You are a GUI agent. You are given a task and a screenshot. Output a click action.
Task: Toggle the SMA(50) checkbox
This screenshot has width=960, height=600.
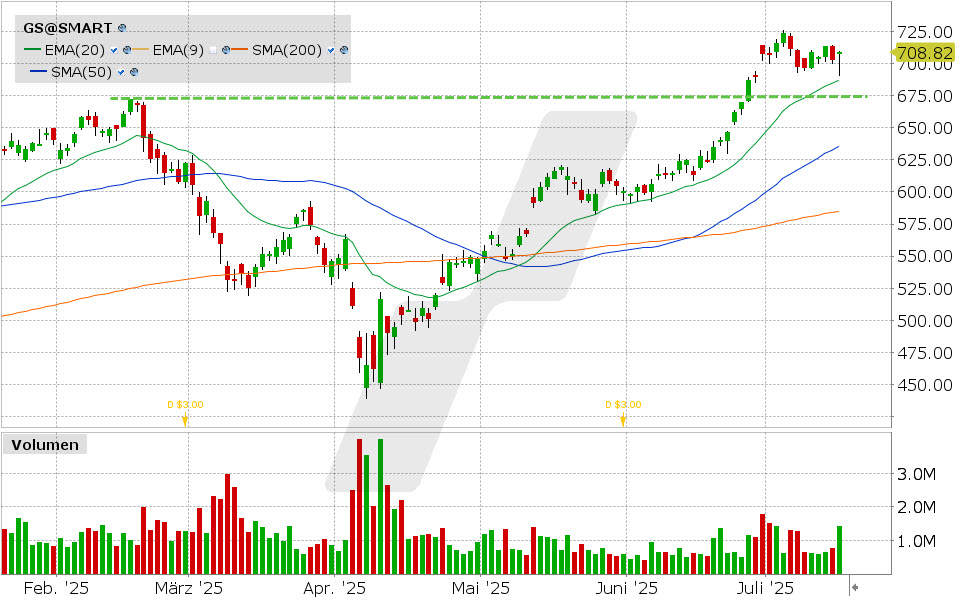coord(121,72)
